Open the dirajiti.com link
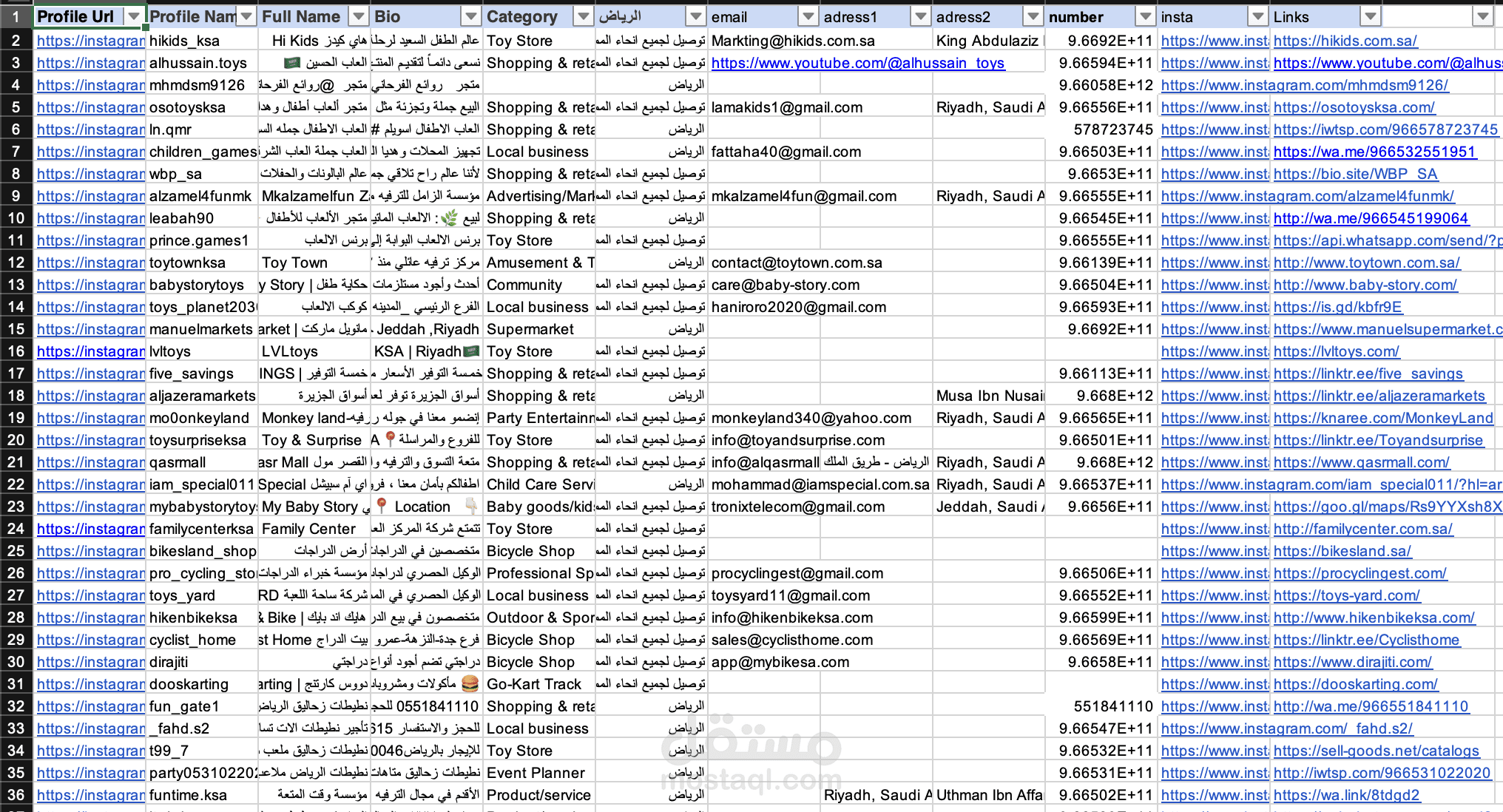This screenshot has width=1503, height=812. pyautogui.click(x=1353, y=662)
